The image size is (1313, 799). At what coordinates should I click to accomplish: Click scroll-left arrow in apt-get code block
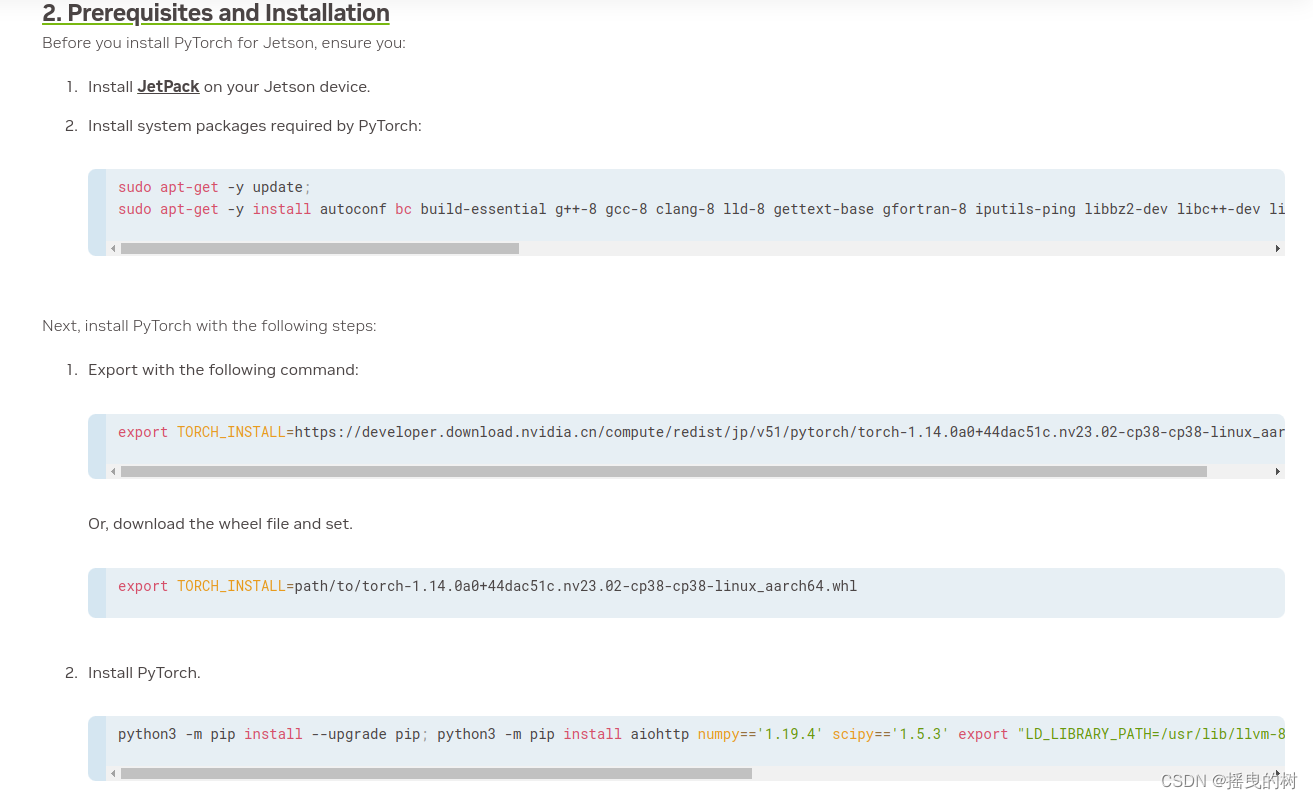113,248
